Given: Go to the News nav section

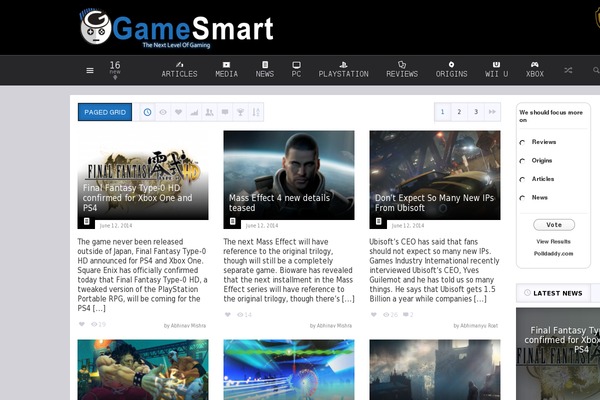Looking at the screenshot, I should [264, 70].
